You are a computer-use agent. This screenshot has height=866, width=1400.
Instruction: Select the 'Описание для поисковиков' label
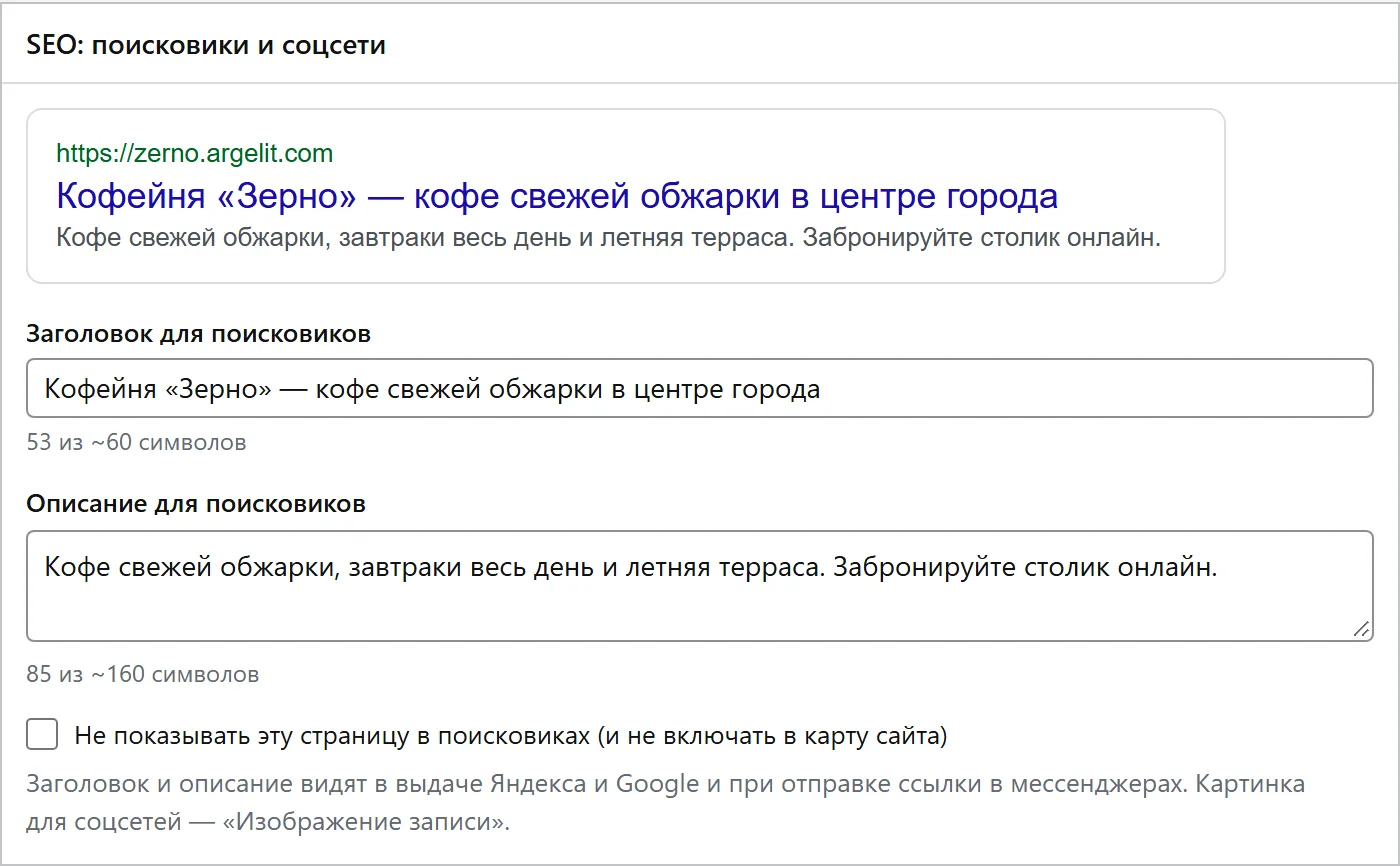(x=196, y=504)
